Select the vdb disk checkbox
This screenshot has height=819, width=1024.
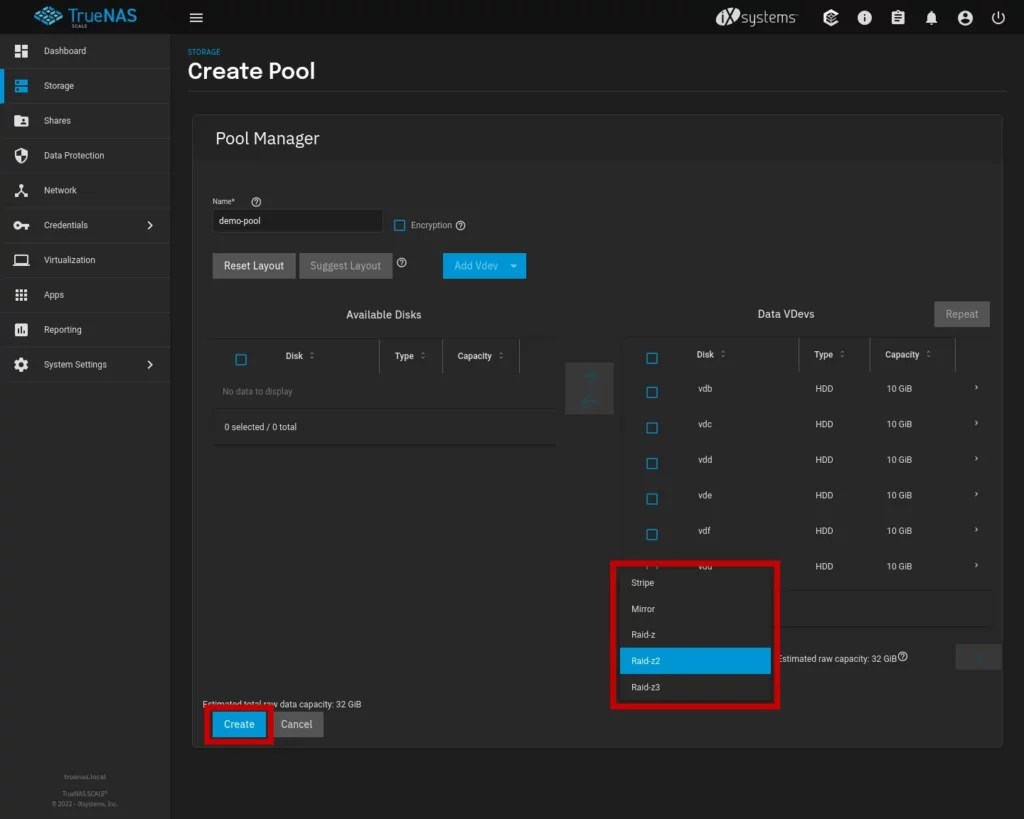pyautogui.click(x=652, y=391)
